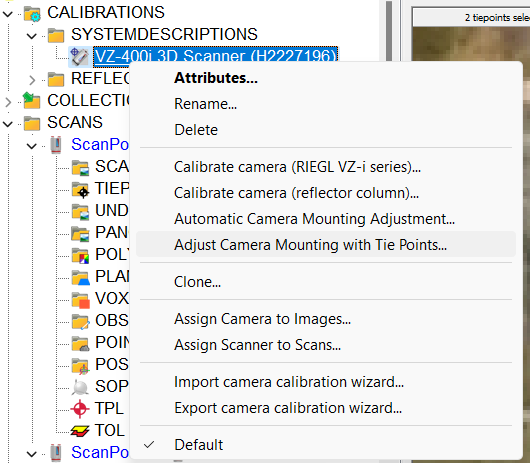The width and height of the screenshot is (530, 463).
Task: Collapse the first ScanPo node
Action: coord(32,146)
